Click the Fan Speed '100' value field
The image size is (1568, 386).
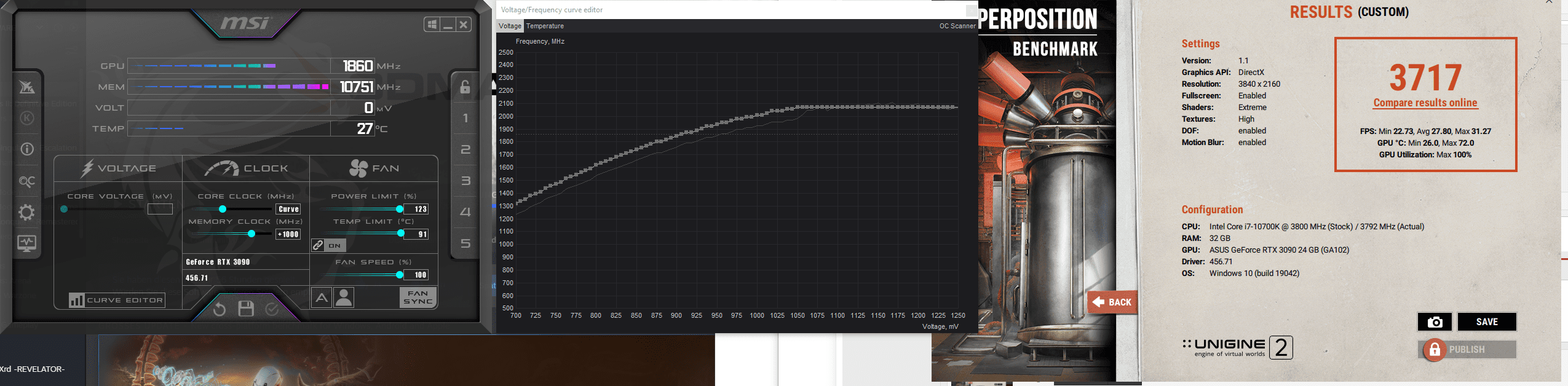(x=416, y=275)
